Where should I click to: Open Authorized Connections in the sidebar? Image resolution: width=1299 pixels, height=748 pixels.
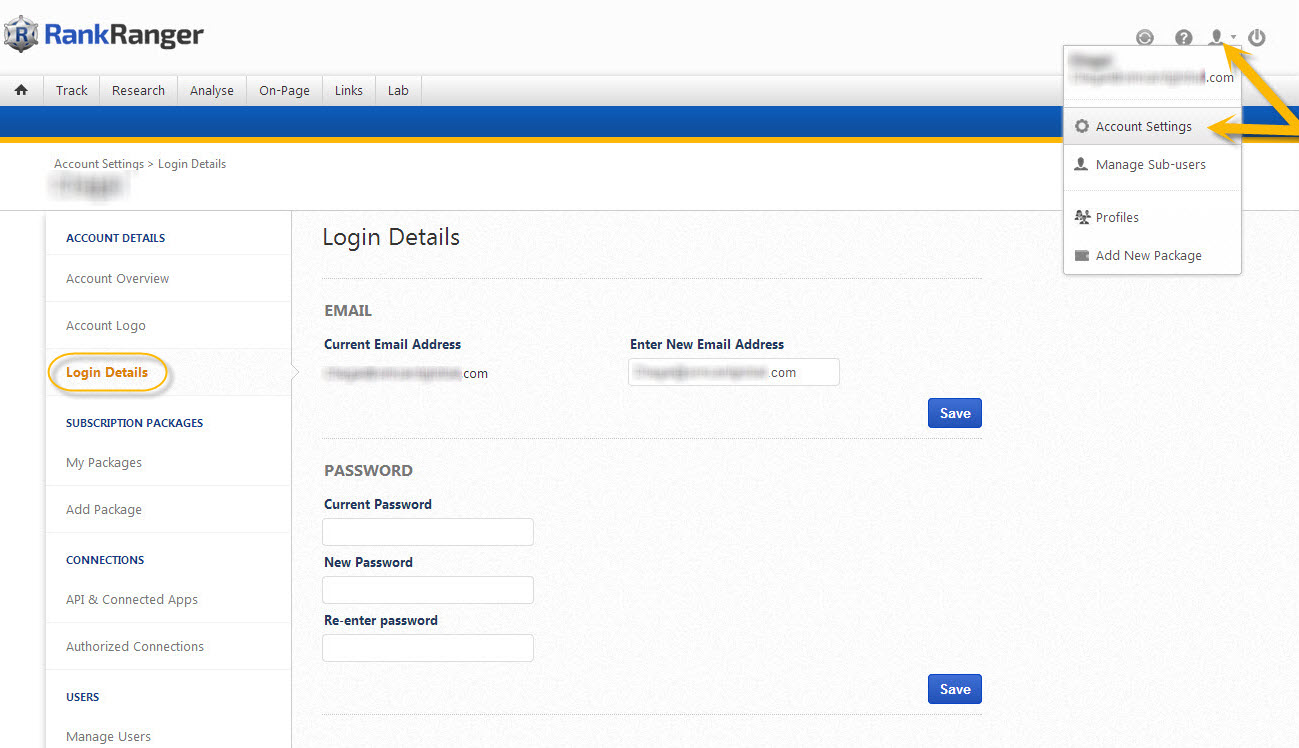click(x=135, y=646)
